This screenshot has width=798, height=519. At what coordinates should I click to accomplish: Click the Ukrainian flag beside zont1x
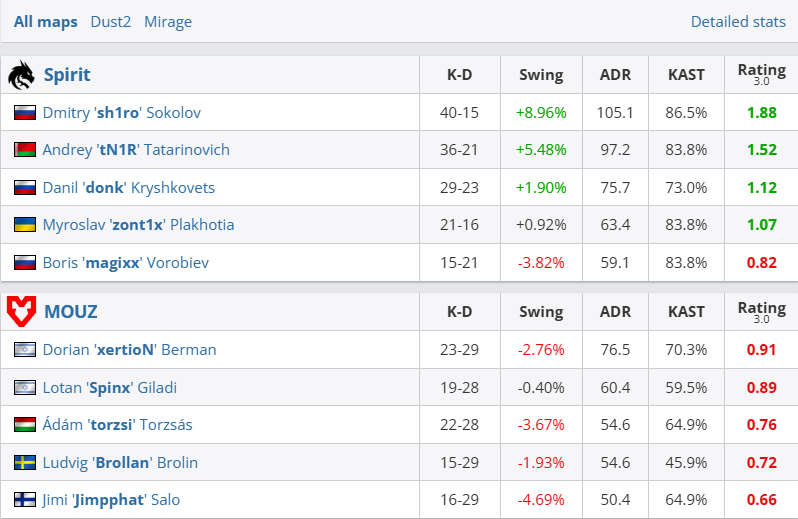(x=25, y=225)
